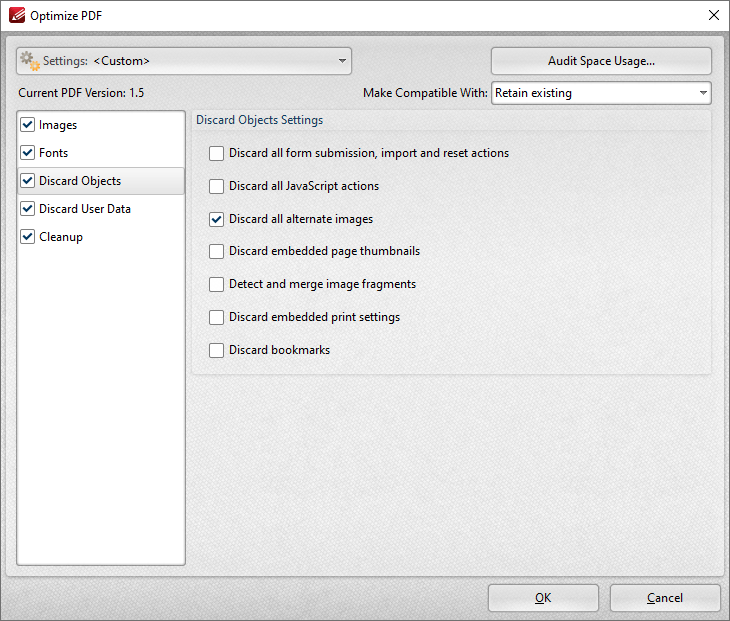Viewport: 730px width, 621px height.
Task: Enable Discard embedded page thumbnails
Action: (x=216, y=252)
